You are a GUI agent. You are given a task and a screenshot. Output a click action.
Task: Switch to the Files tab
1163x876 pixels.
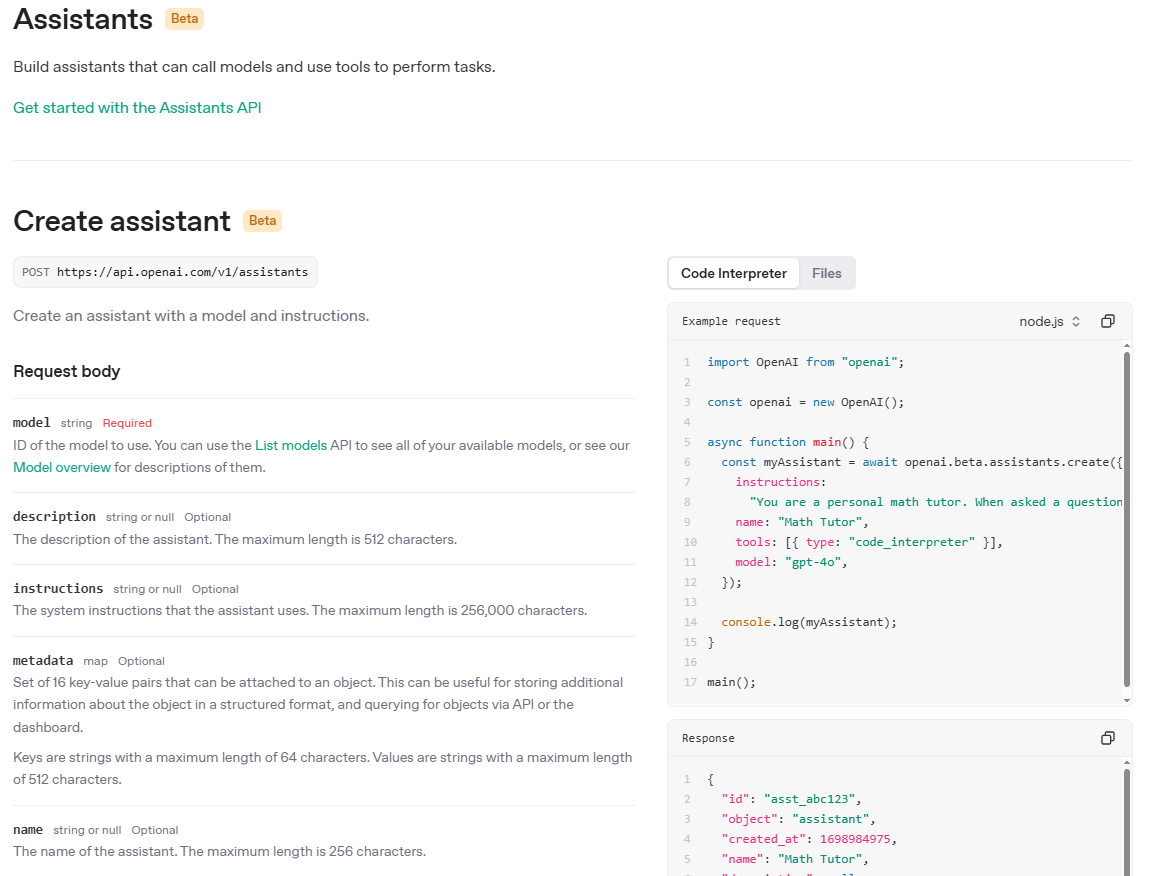[827, 273]
